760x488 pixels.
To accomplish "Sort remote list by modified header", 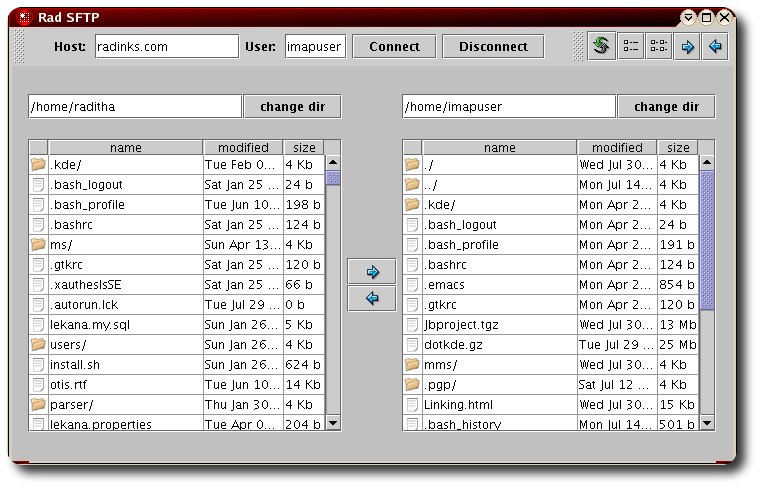I will [617, 147].
